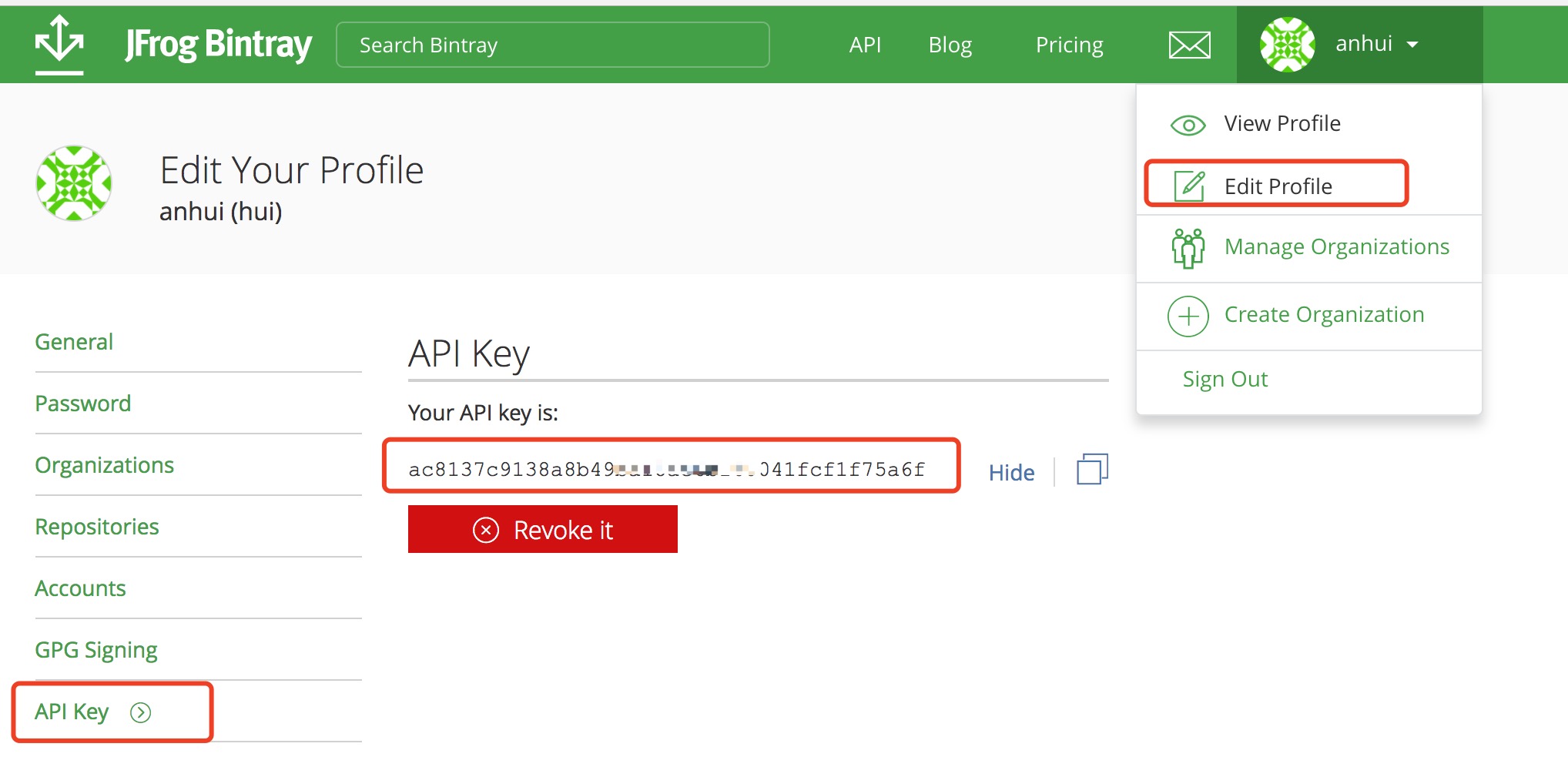Copy the API key with the copy icon
The width and height of the screenshot is (1568, 767).
[1092, 469]
